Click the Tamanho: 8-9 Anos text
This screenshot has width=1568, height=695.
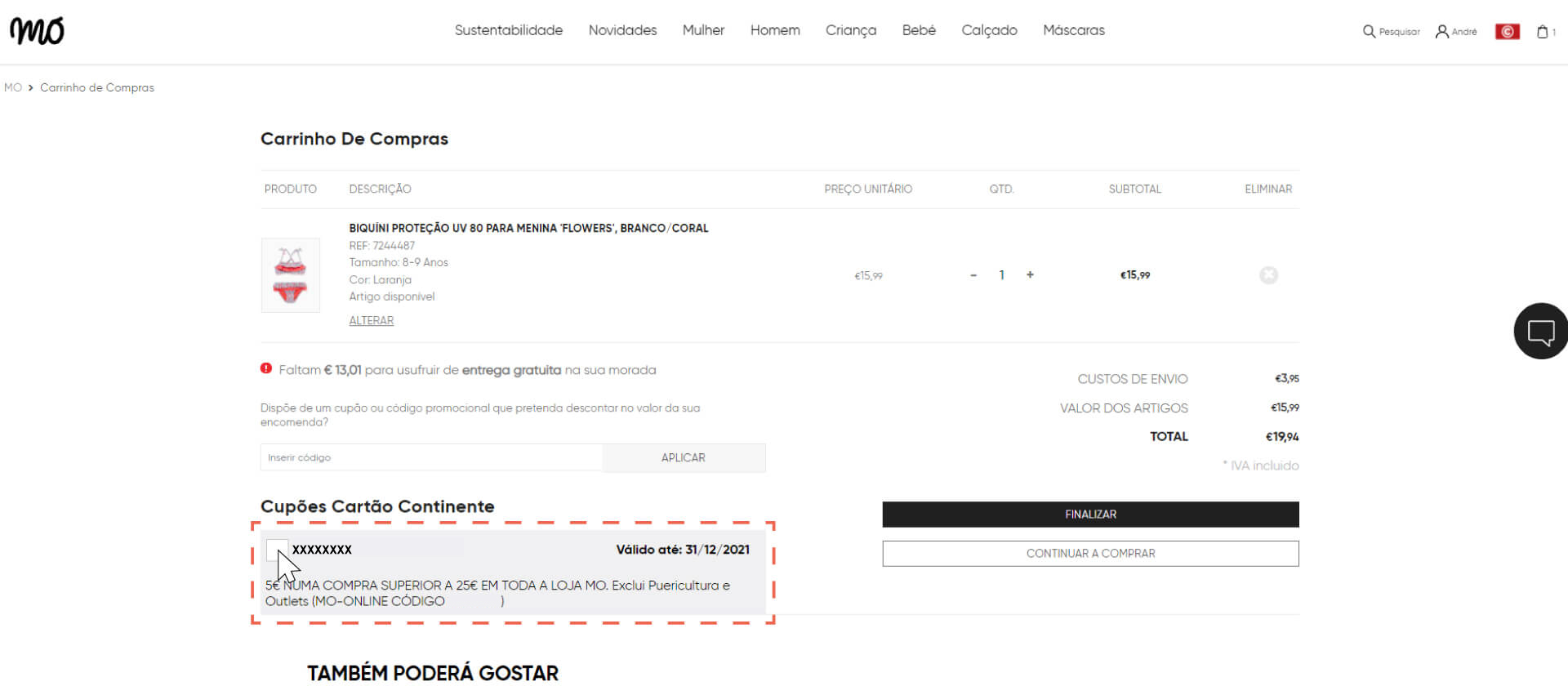click(399, 262)
